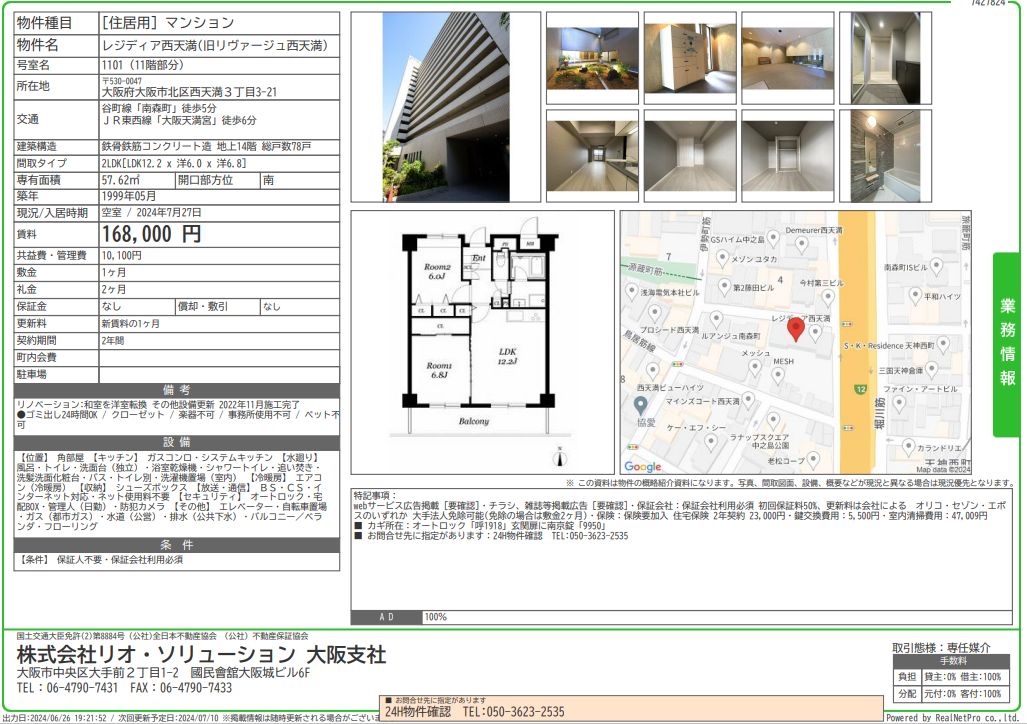
Task: Click the 空室 / 2024年7月27日 value
Action: click(151, 213)
